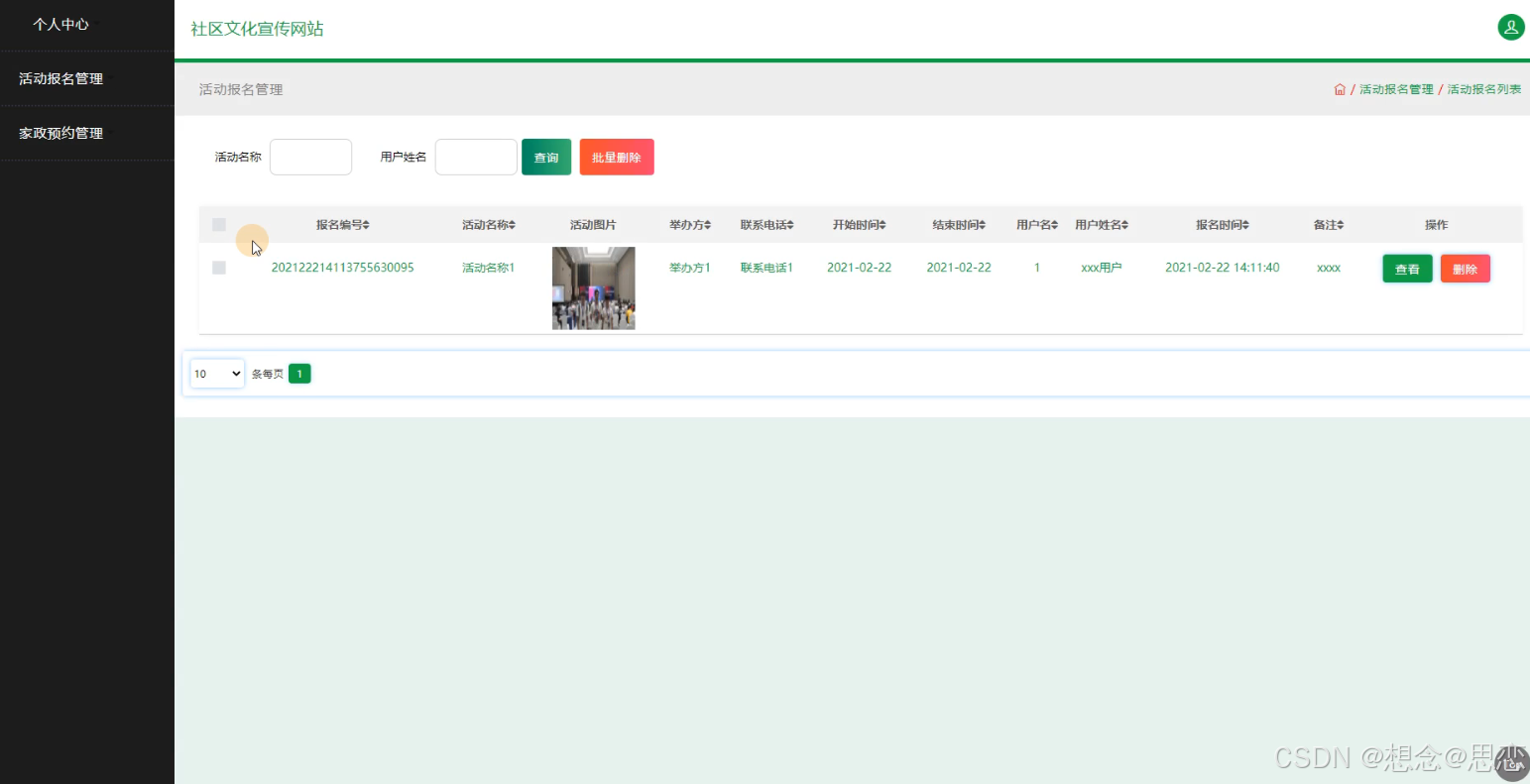Focus the 活动名称 search input
The image size is (1530, 784).
310,157
